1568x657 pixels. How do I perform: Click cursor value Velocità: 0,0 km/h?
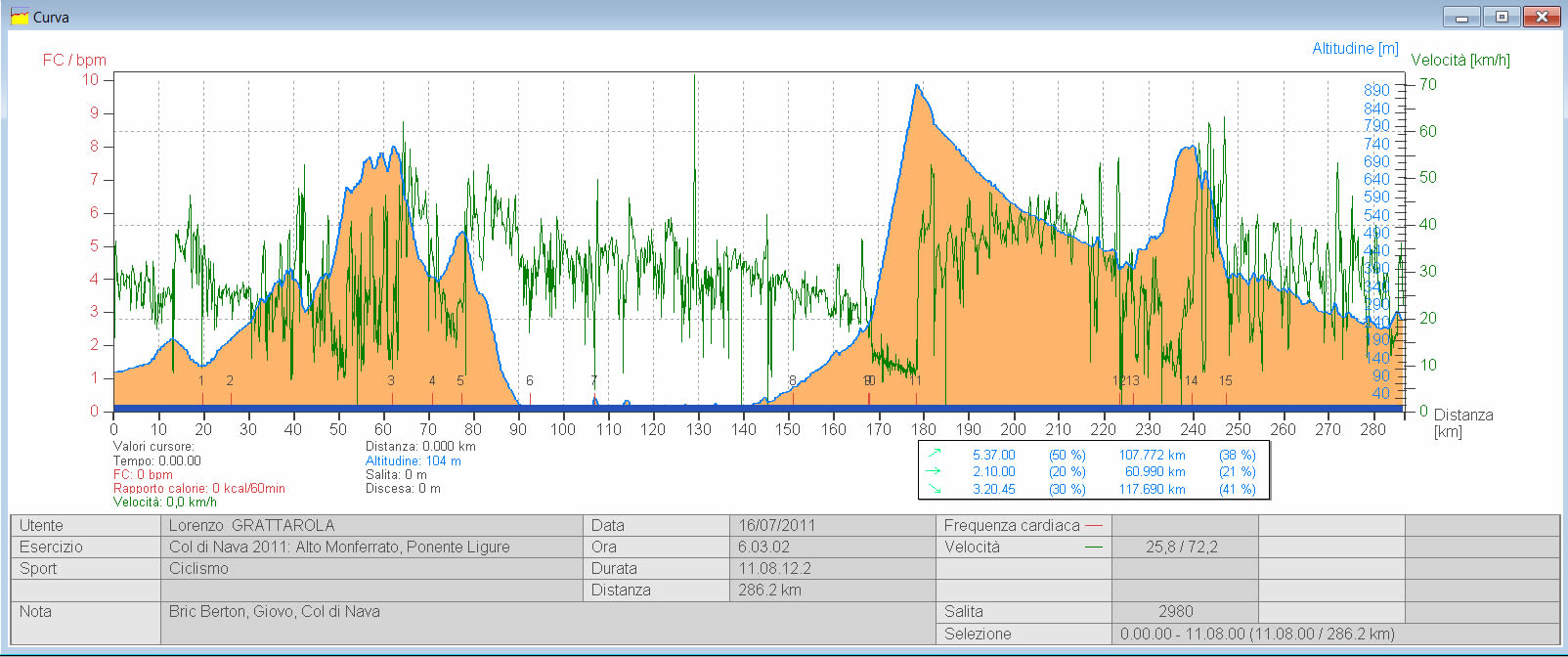click(x=164, y=502)
